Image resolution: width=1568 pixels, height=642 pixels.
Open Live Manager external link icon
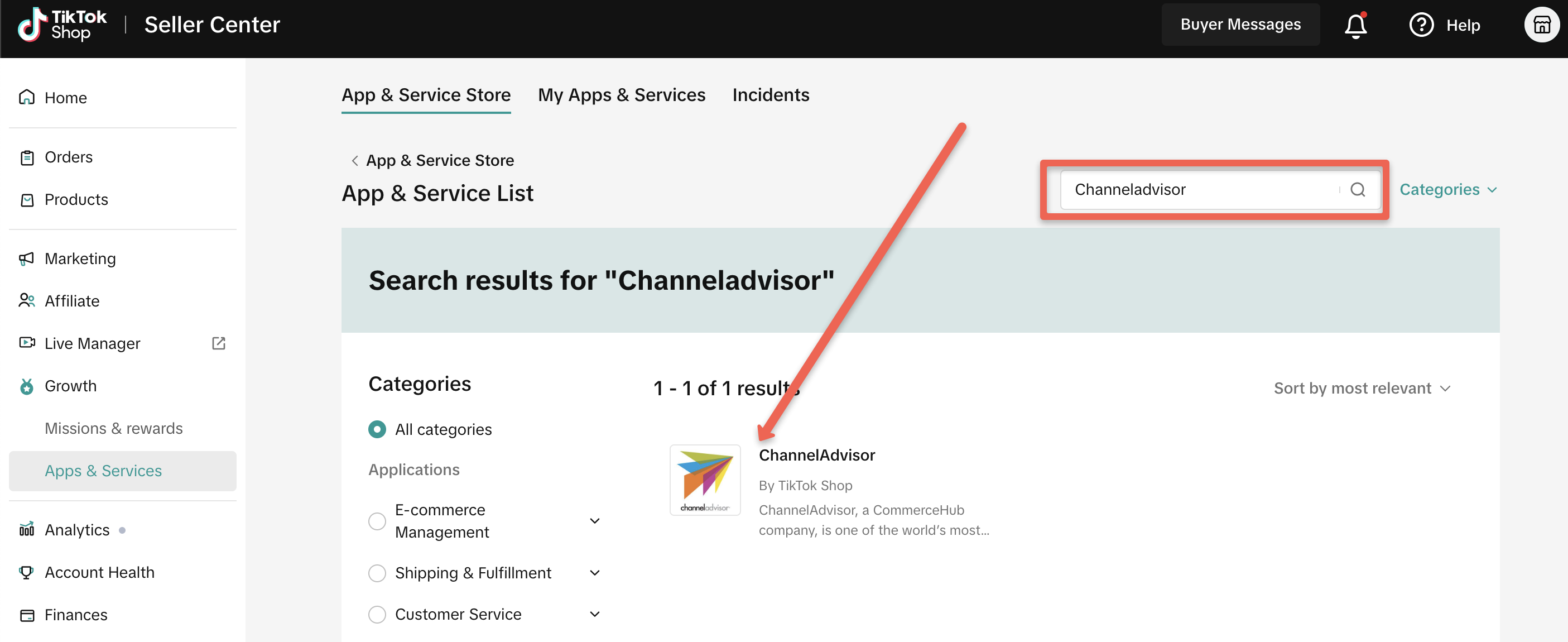[219, 343]
